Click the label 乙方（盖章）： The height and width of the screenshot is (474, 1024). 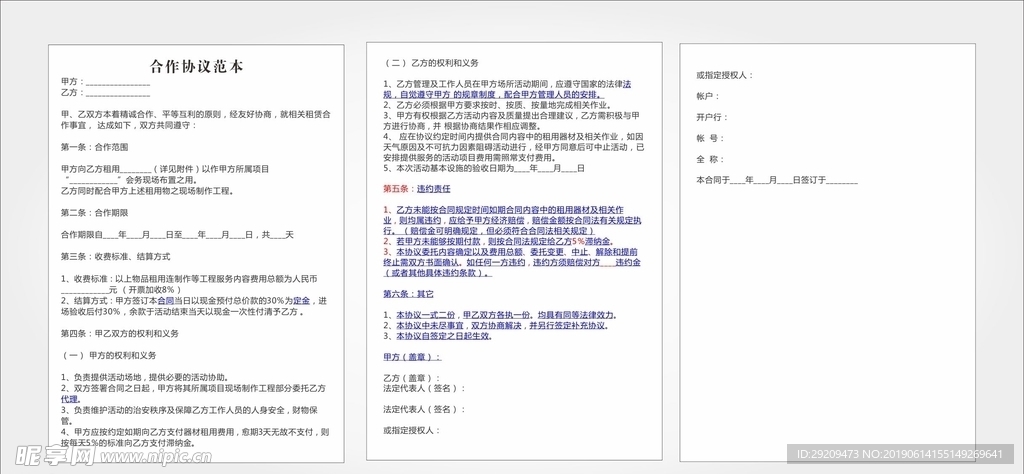tap(411, 378)
